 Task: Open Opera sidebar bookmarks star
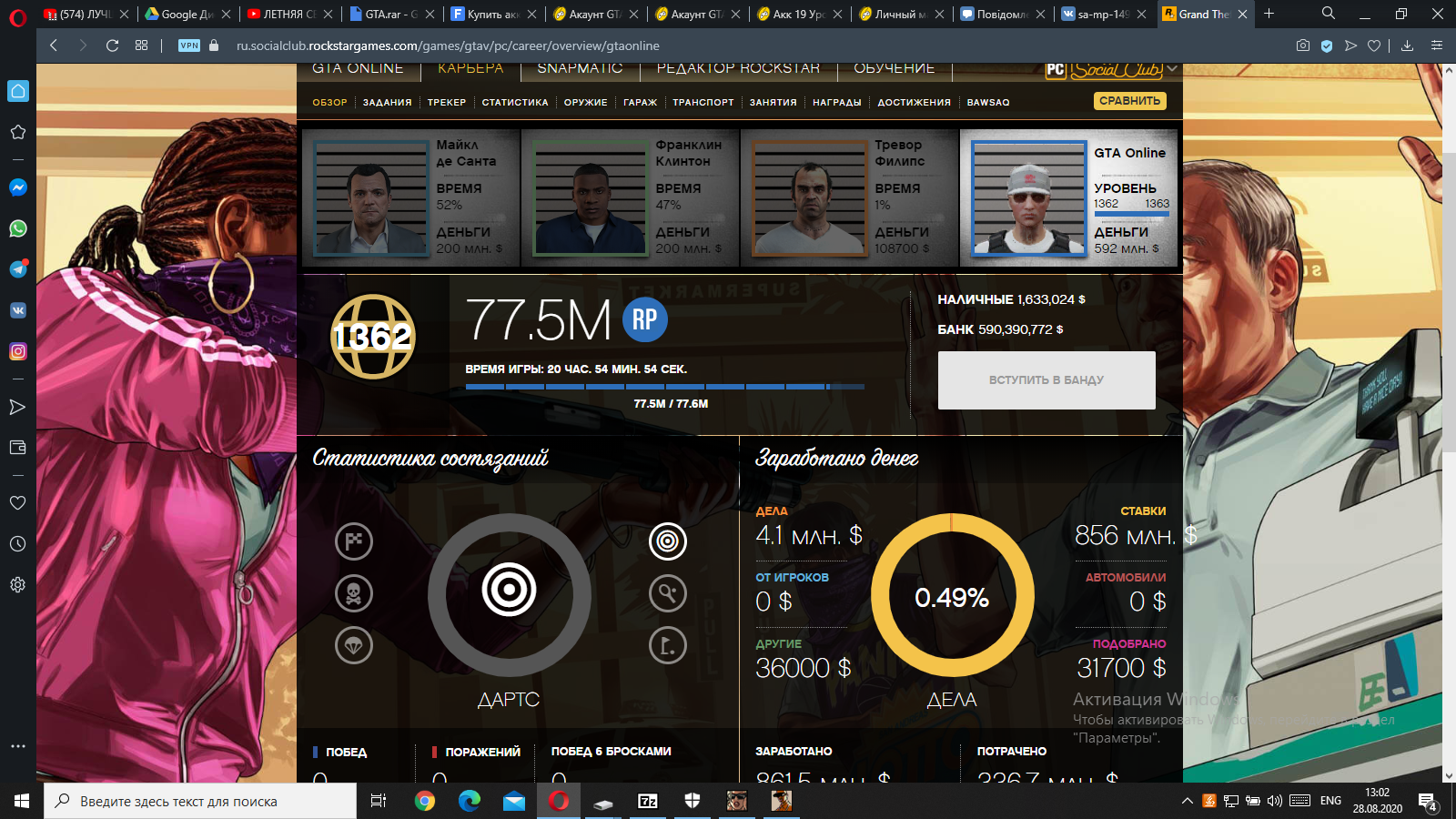click(x=18, y=132)
